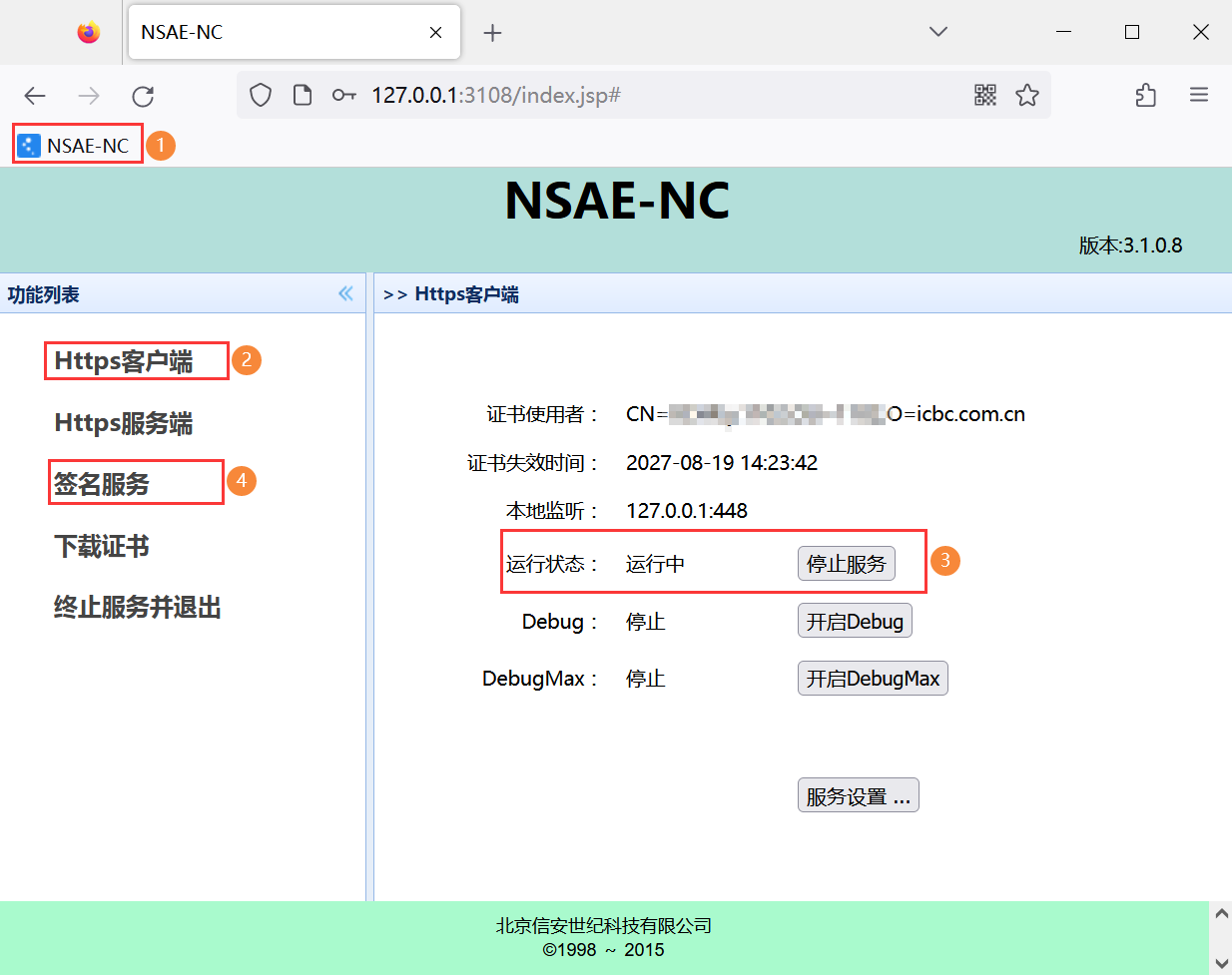Open the Extensions puzzle icon

click(1146, 95)
